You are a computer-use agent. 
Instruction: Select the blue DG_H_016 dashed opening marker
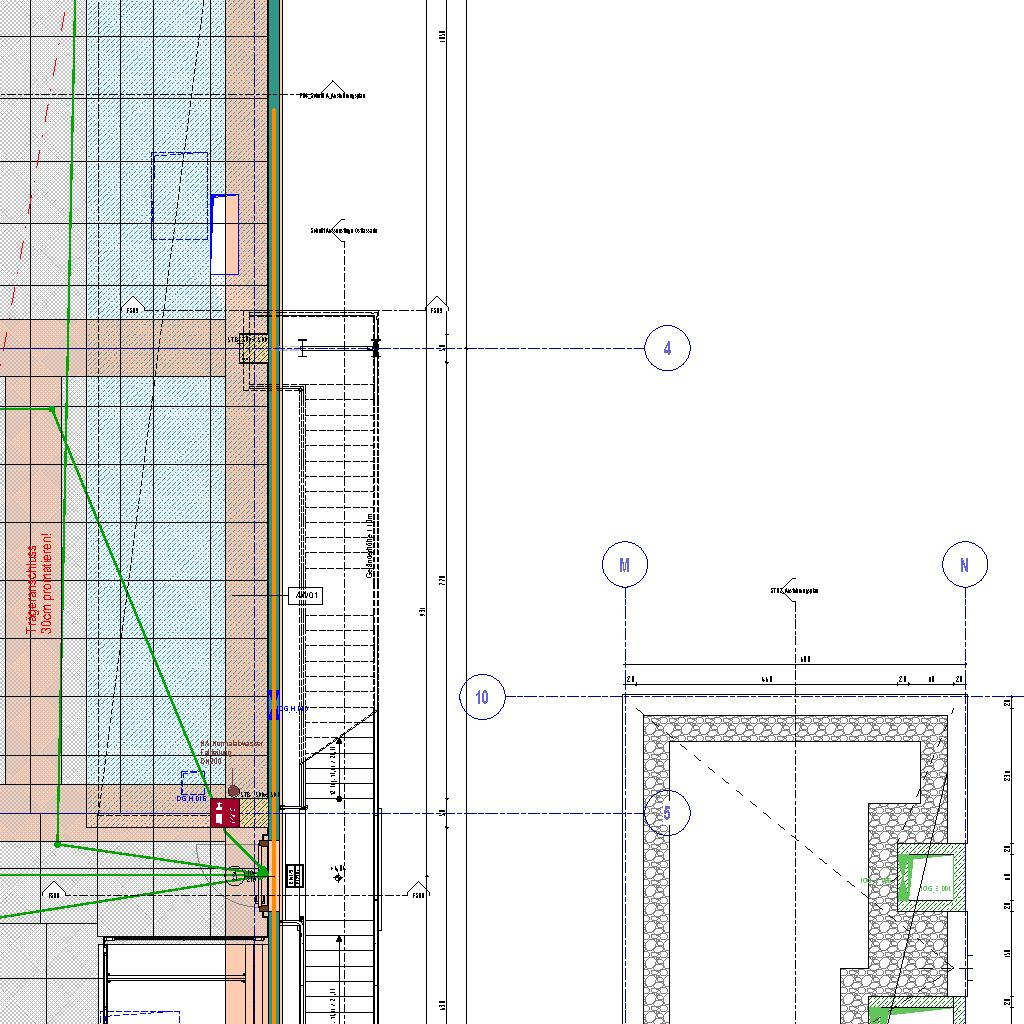coord(191,785)
